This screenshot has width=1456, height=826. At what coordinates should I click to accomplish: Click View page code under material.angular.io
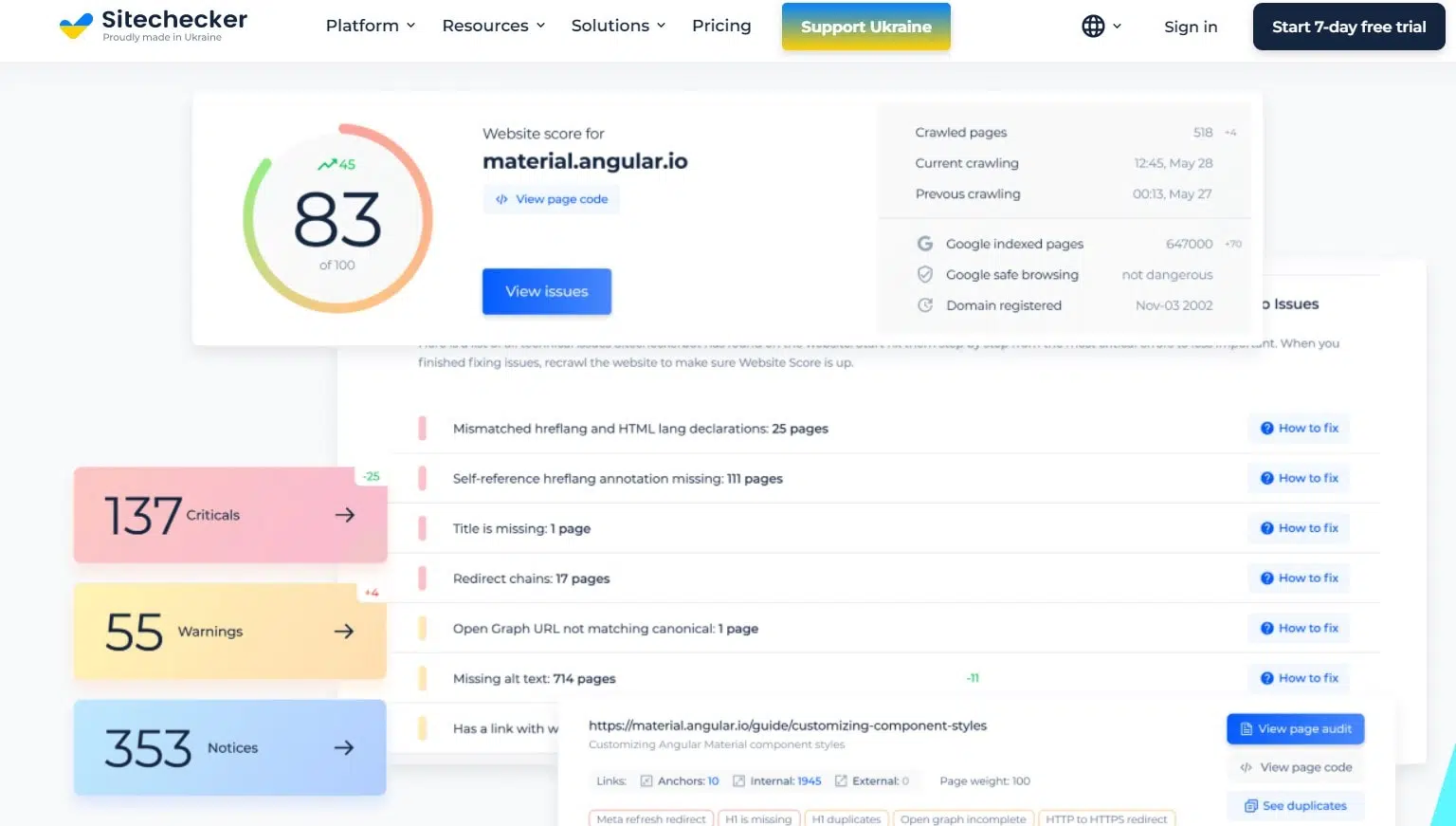pos(552,199)
